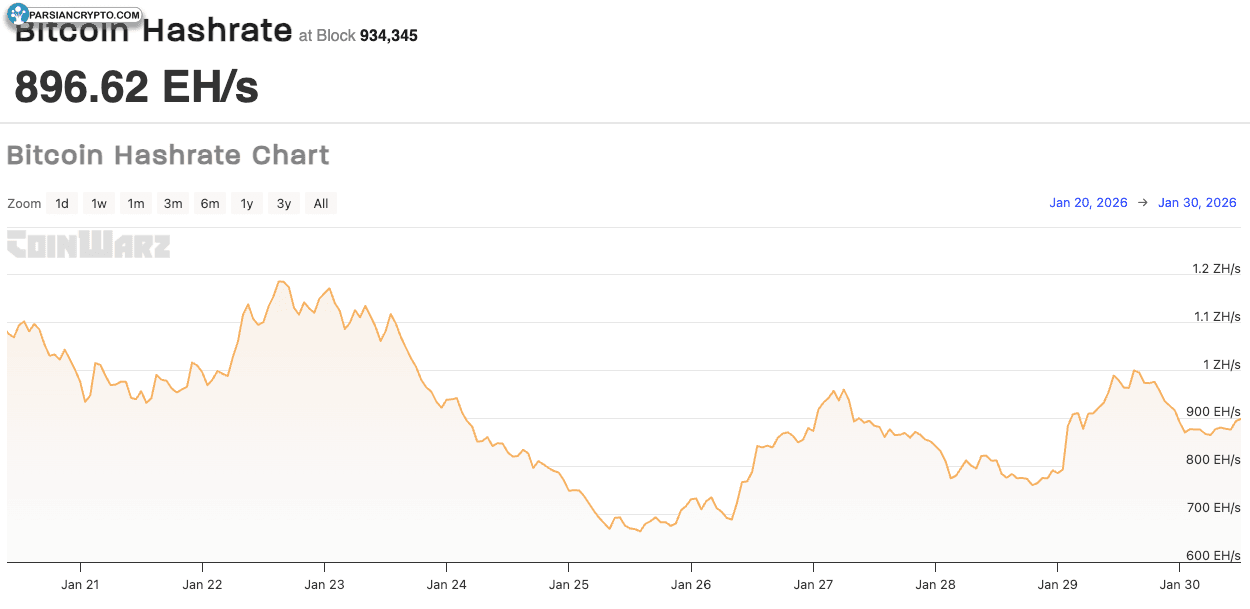
Task: Click the Jan 27 x-axis label
Action: pos(813,584)
